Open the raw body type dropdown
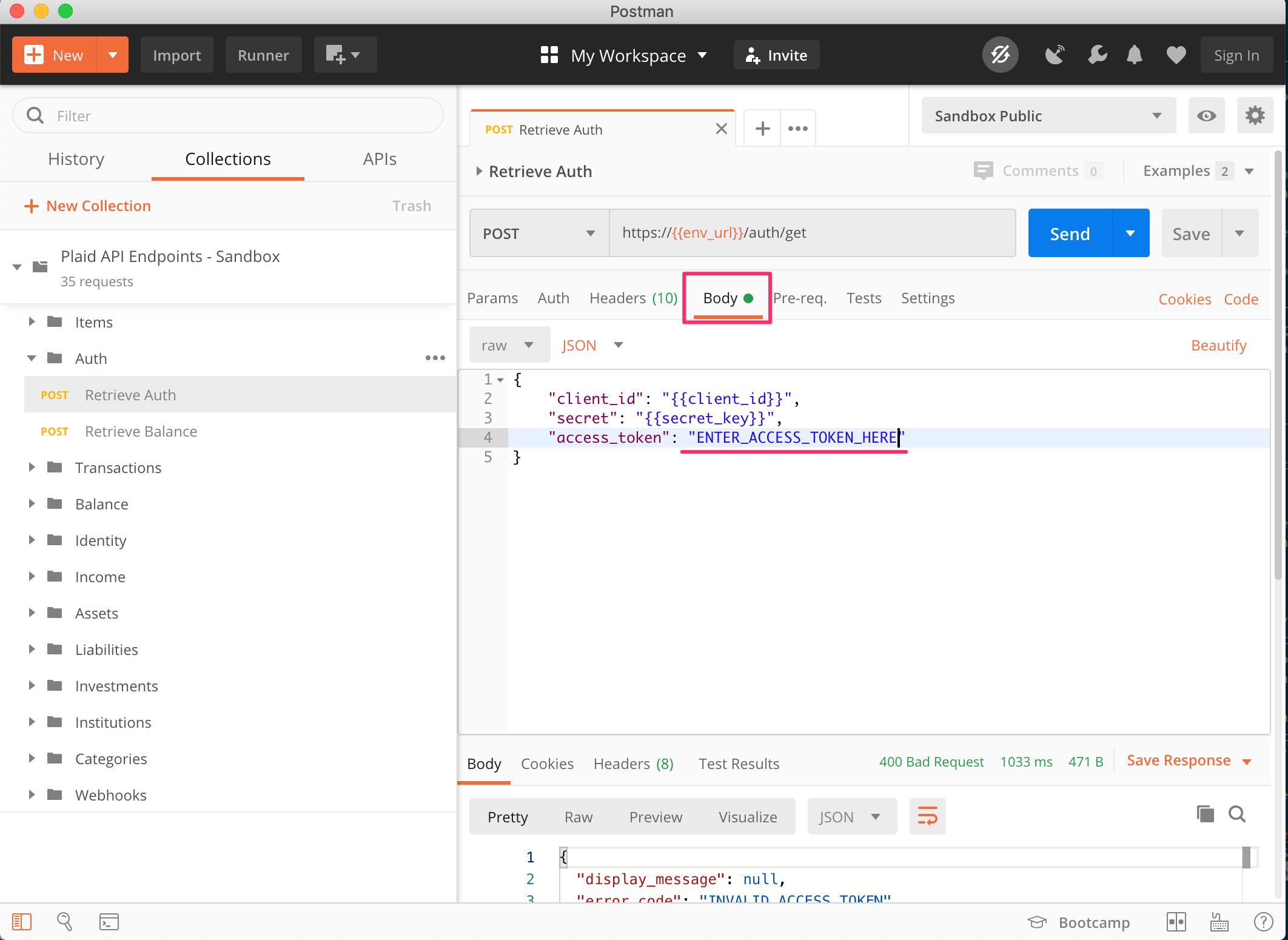This screenshot has height=940, width=1288. click(509, 344)
